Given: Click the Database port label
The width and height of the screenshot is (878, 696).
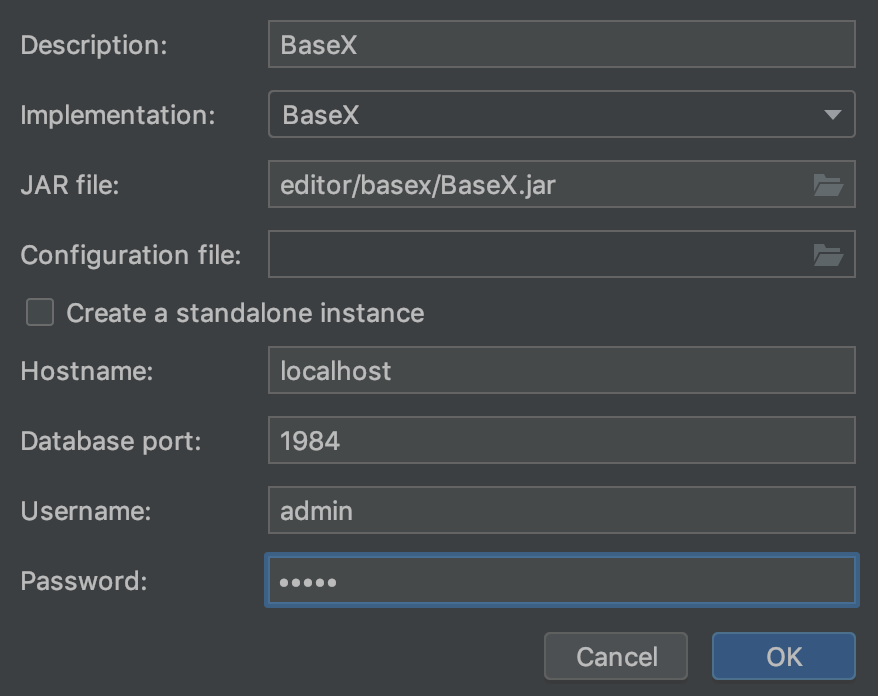Looking at the screenshot, I should click(x=111, y=441).
